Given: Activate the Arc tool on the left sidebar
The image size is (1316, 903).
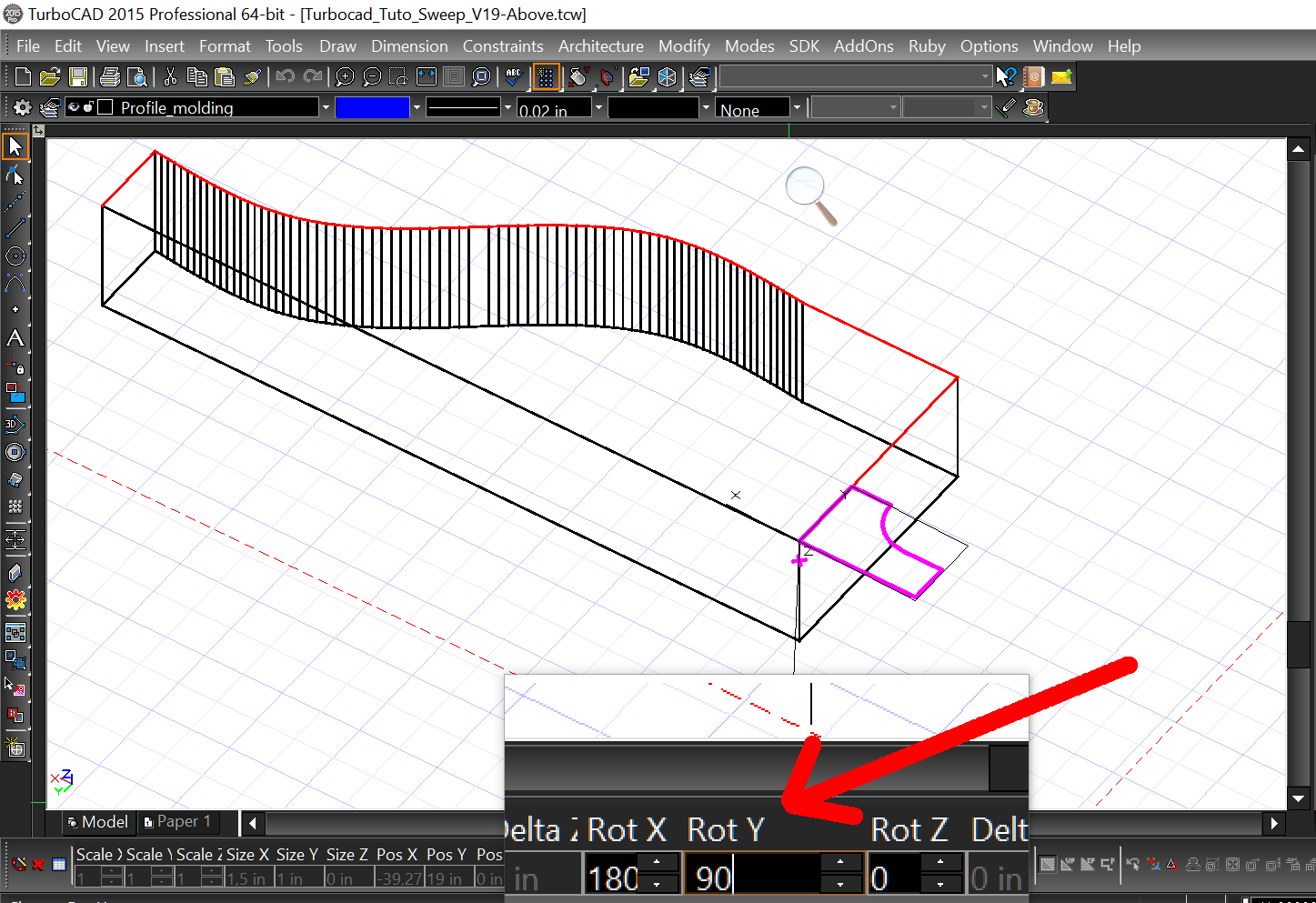Looking at the screenshot, I should click(x=15, y=283).
